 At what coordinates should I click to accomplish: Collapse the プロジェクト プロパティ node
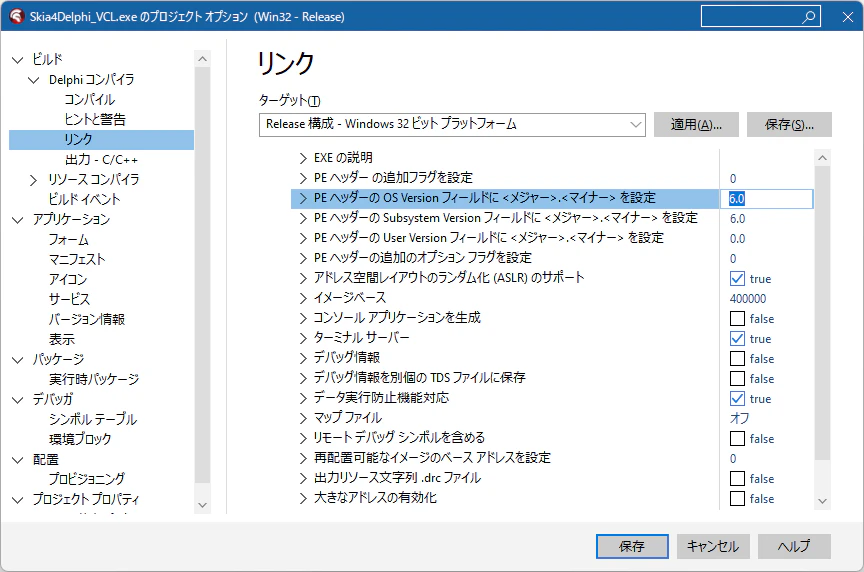coord(18,500)
